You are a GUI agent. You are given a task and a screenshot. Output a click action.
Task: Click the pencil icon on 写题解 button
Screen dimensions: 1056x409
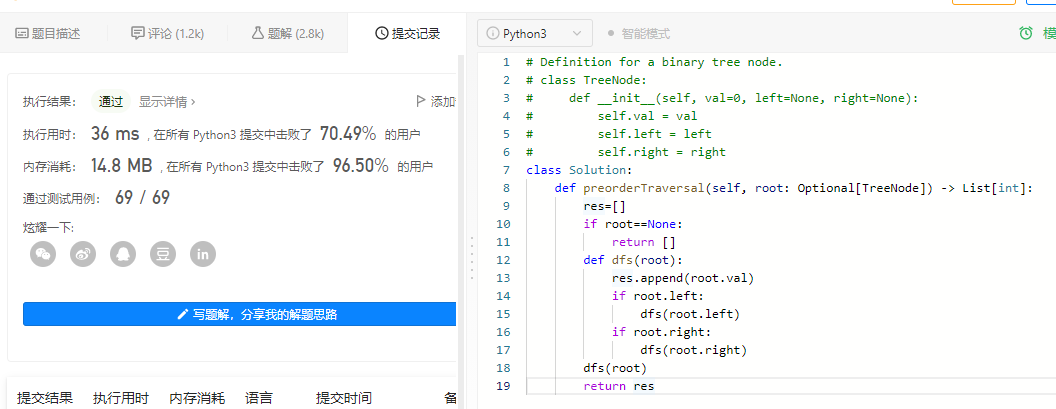click(x=183, y=314)
